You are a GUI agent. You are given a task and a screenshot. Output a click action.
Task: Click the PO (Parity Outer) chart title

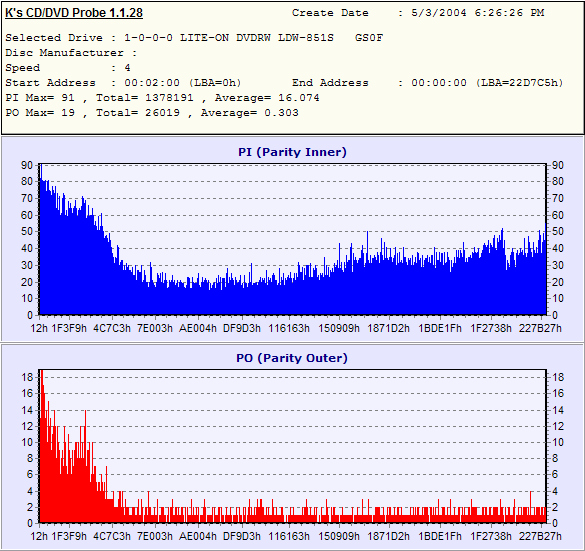[x=292, y=358]
